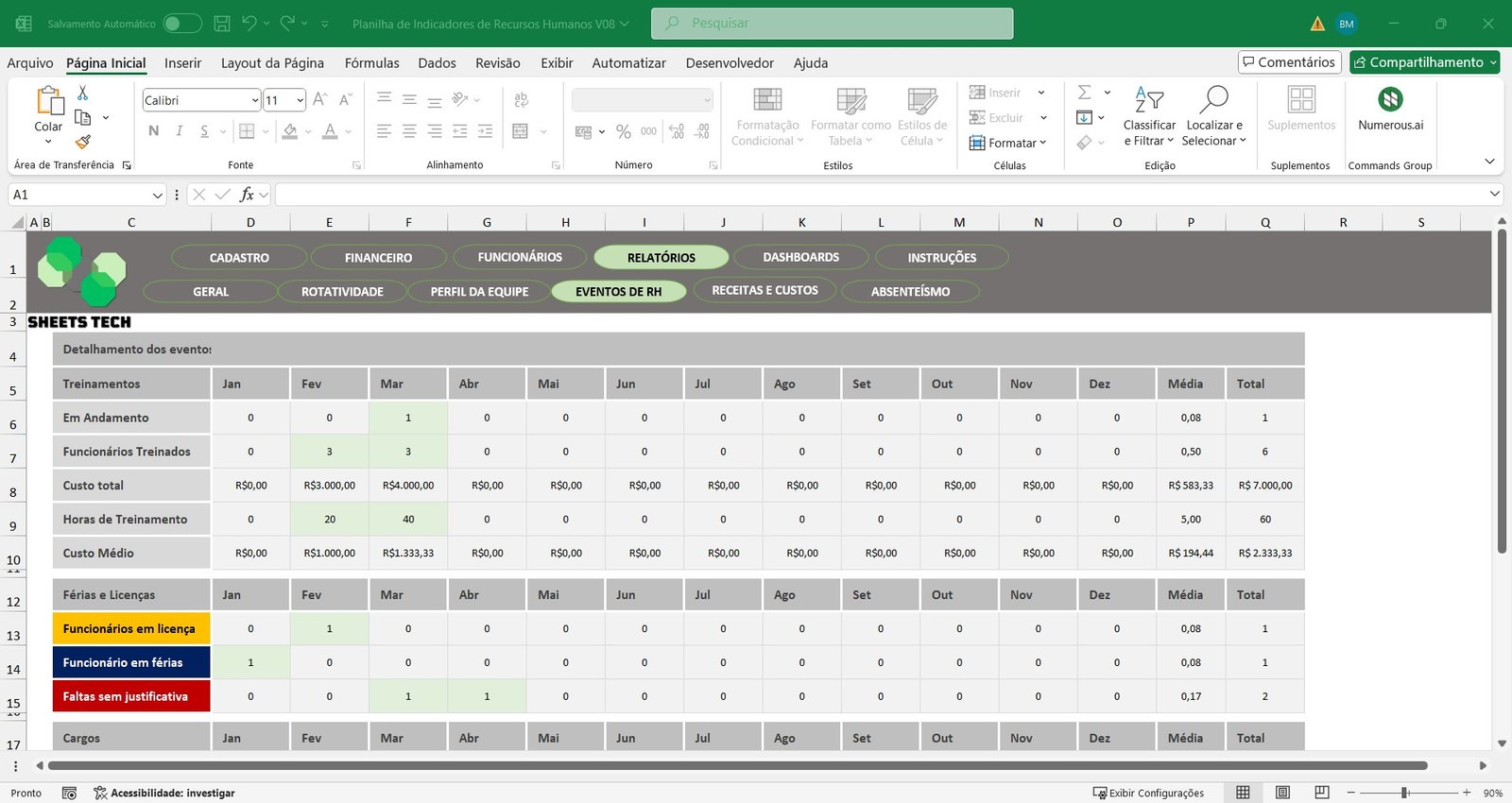Viewport: 1512px width, 803px height.
Task: Collapse the ribbon with the chevron
Action: point(1490,162)
